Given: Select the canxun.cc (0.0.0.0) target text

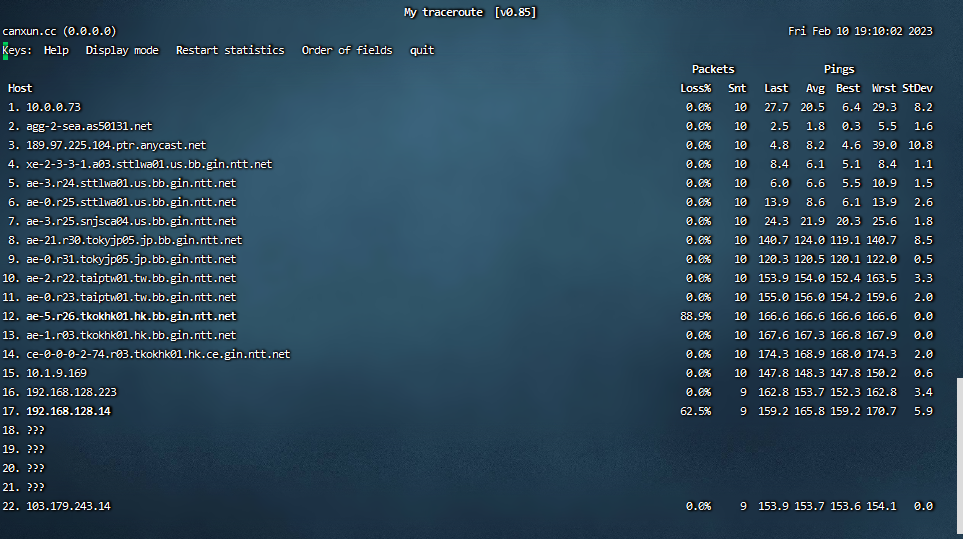Looking at the screenshot, I should 59,31.
